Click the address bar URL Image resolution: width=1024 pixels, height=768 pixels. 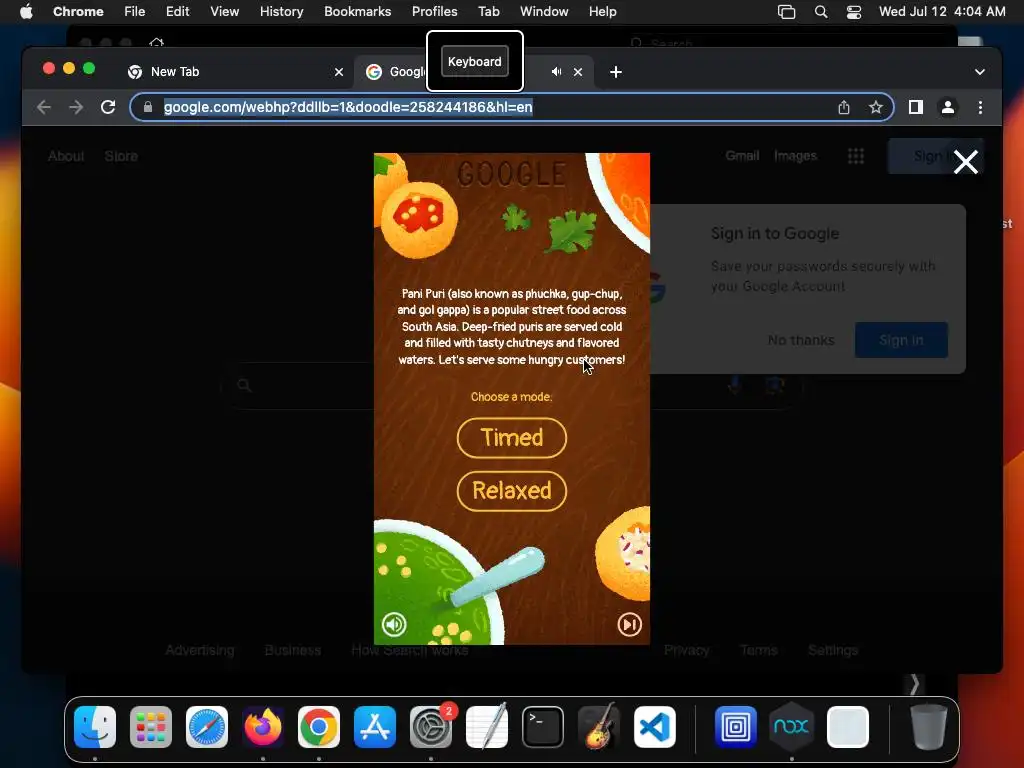click(x=348, y=107)
